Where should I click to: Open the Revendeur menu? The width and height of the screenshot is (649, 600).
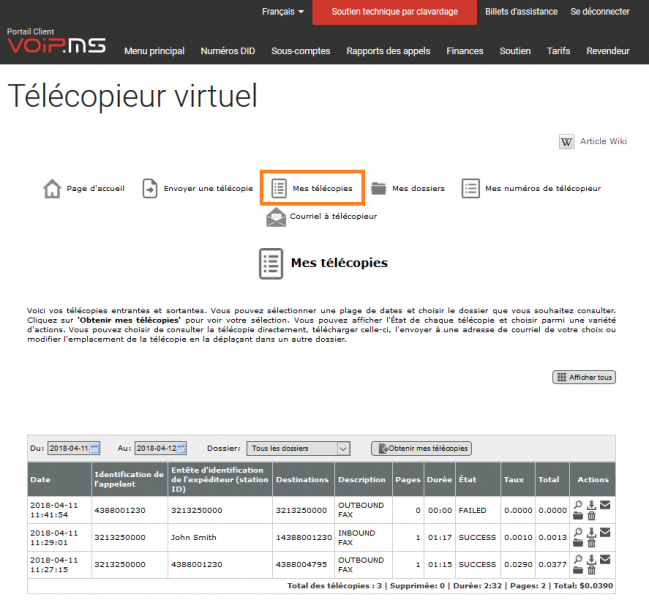click(608, 51)
